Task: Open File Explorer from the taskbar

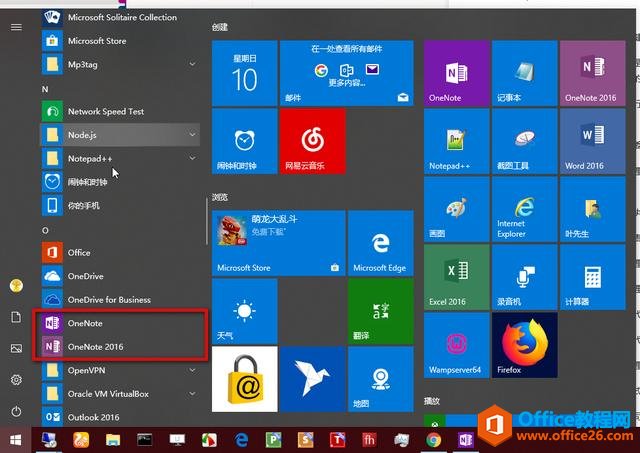Action: coord(113,440)
